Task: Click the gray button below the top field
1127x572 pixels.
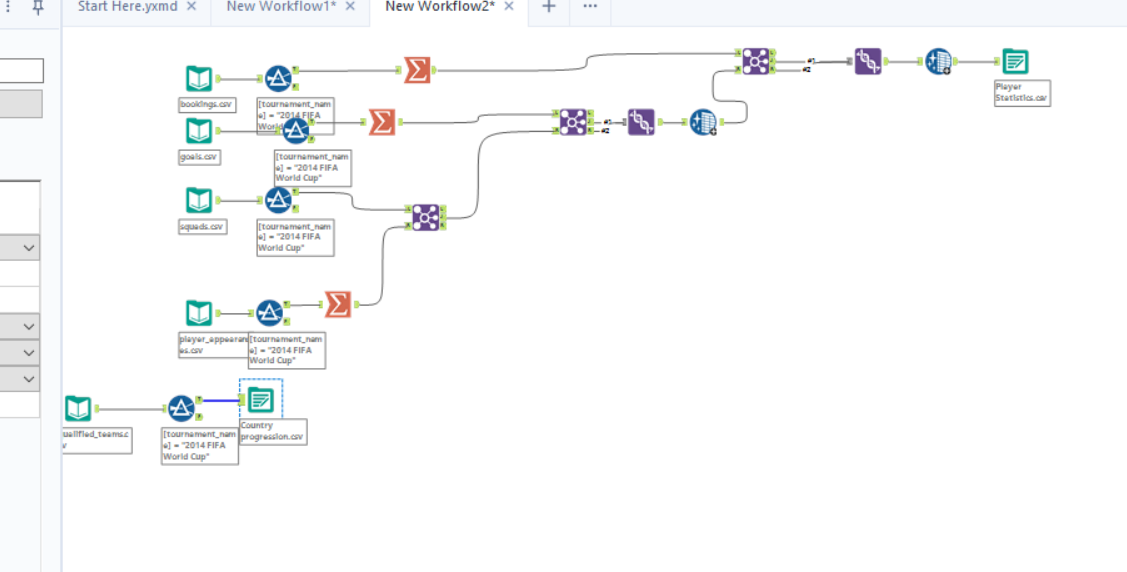Action: [x=21, y=103]
